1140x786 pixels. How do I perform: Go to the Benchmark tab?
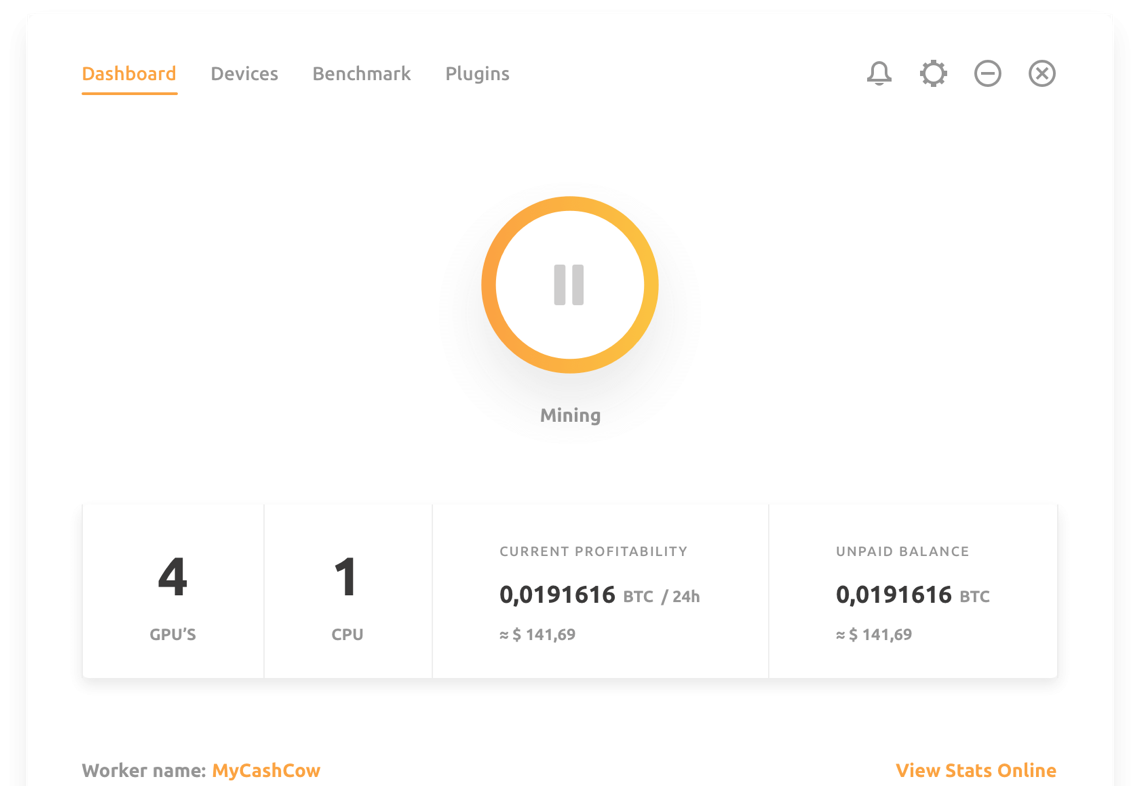[x=361, y=74]
